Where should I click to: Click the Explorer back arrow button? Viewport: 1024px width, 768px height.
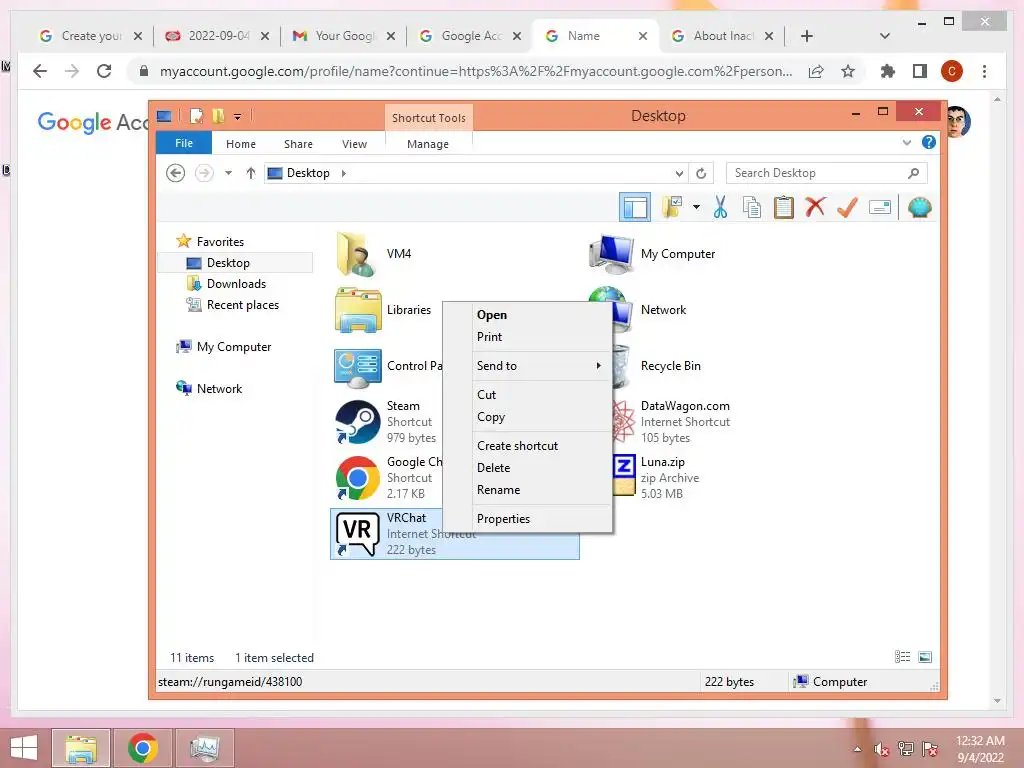tap(175, 173)
